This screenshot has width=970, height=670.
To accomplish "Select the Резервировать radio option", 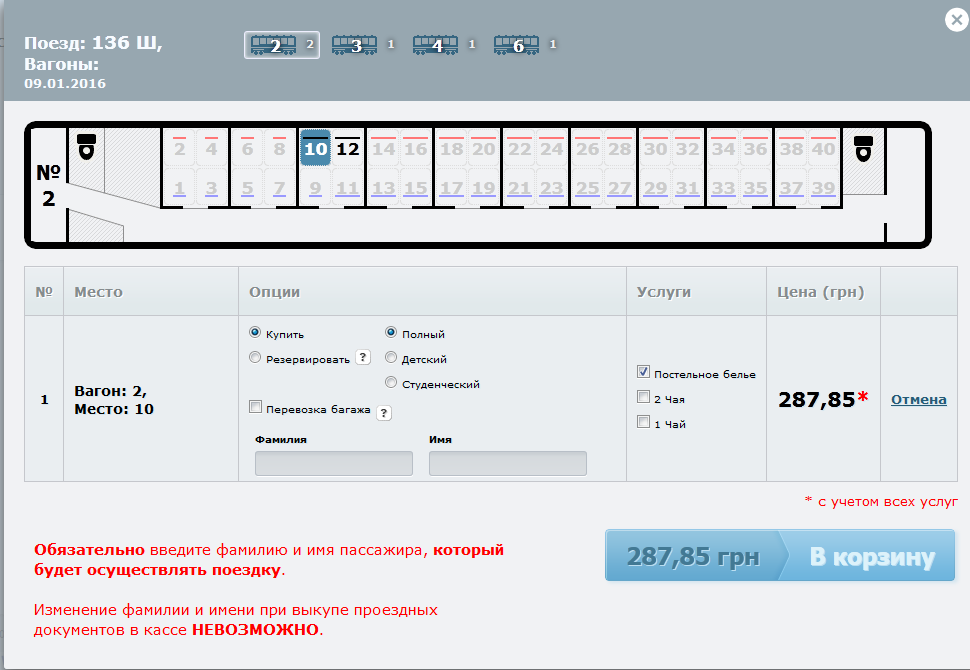I will [x=256, y=358].
